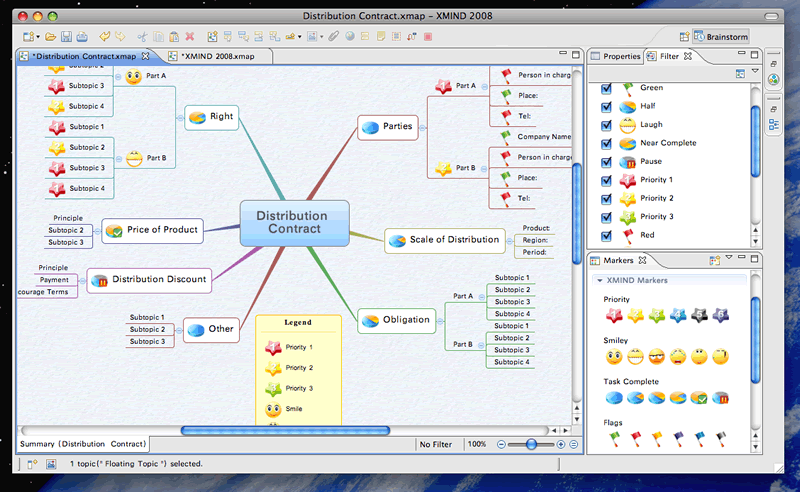The height and width of the screenshot is (492, 800).
Task: Toggle the Priority 2 filter checkbox
Action: point(606,199)
